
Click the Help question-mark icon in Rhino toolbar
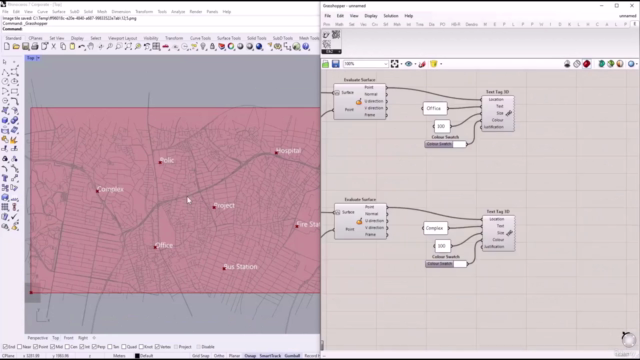(306, 47)
